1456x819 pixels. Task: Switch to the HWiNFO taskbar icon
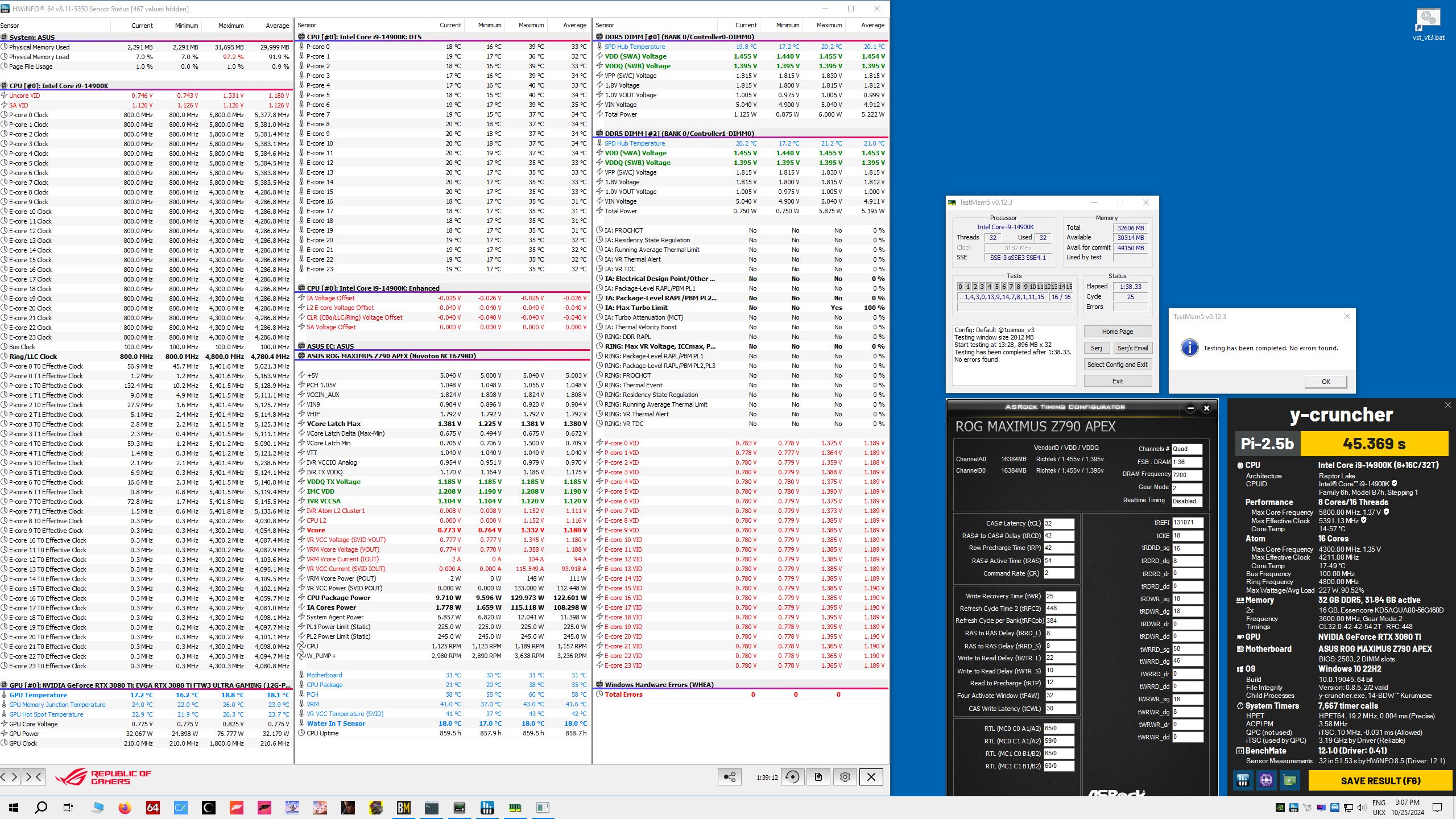(487, 808)
